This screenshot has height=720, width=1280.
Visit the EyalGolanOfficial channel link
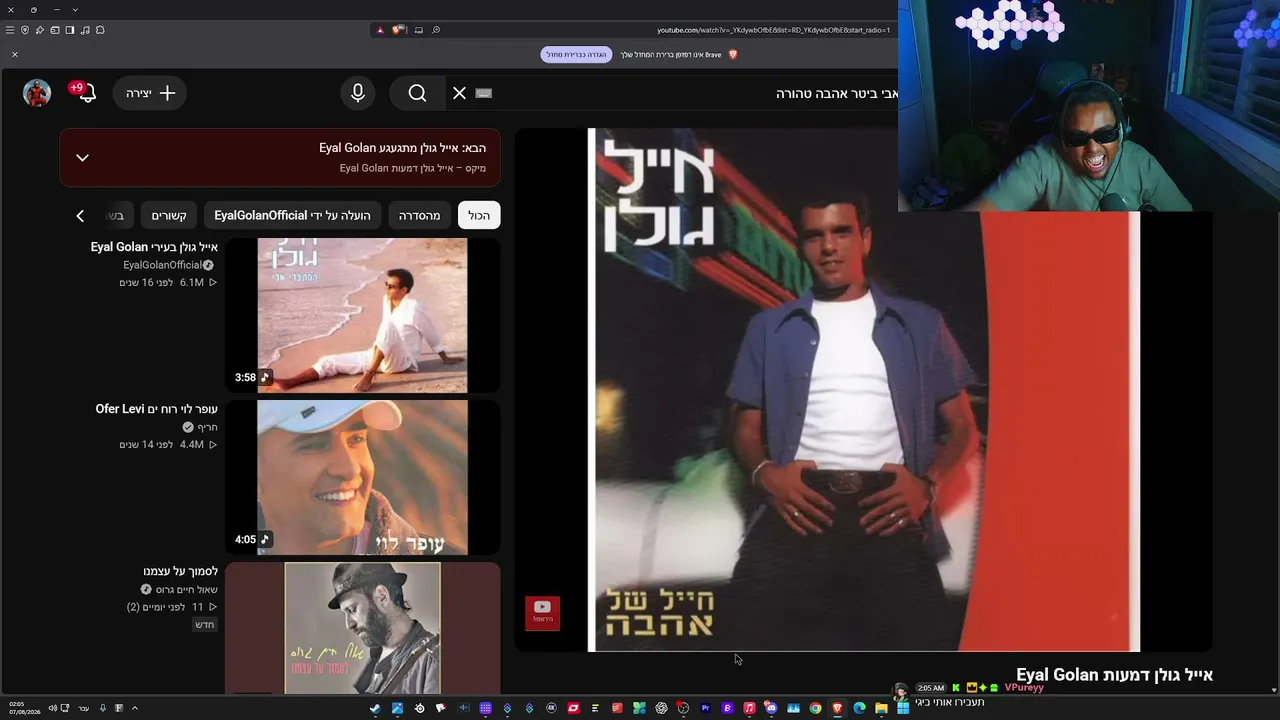162,265
